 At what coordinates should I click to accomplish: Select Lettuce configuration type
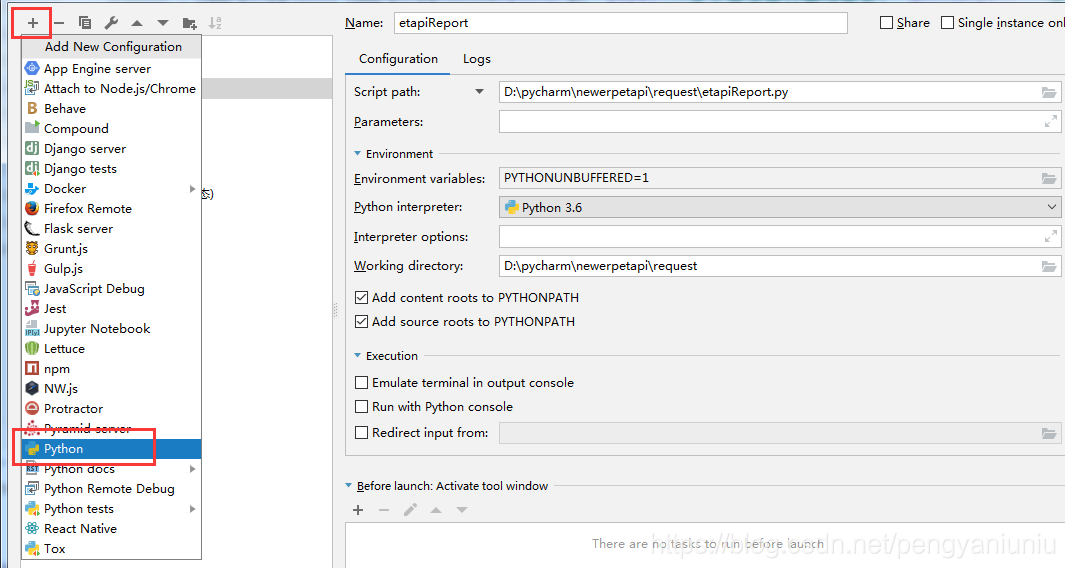111,349
